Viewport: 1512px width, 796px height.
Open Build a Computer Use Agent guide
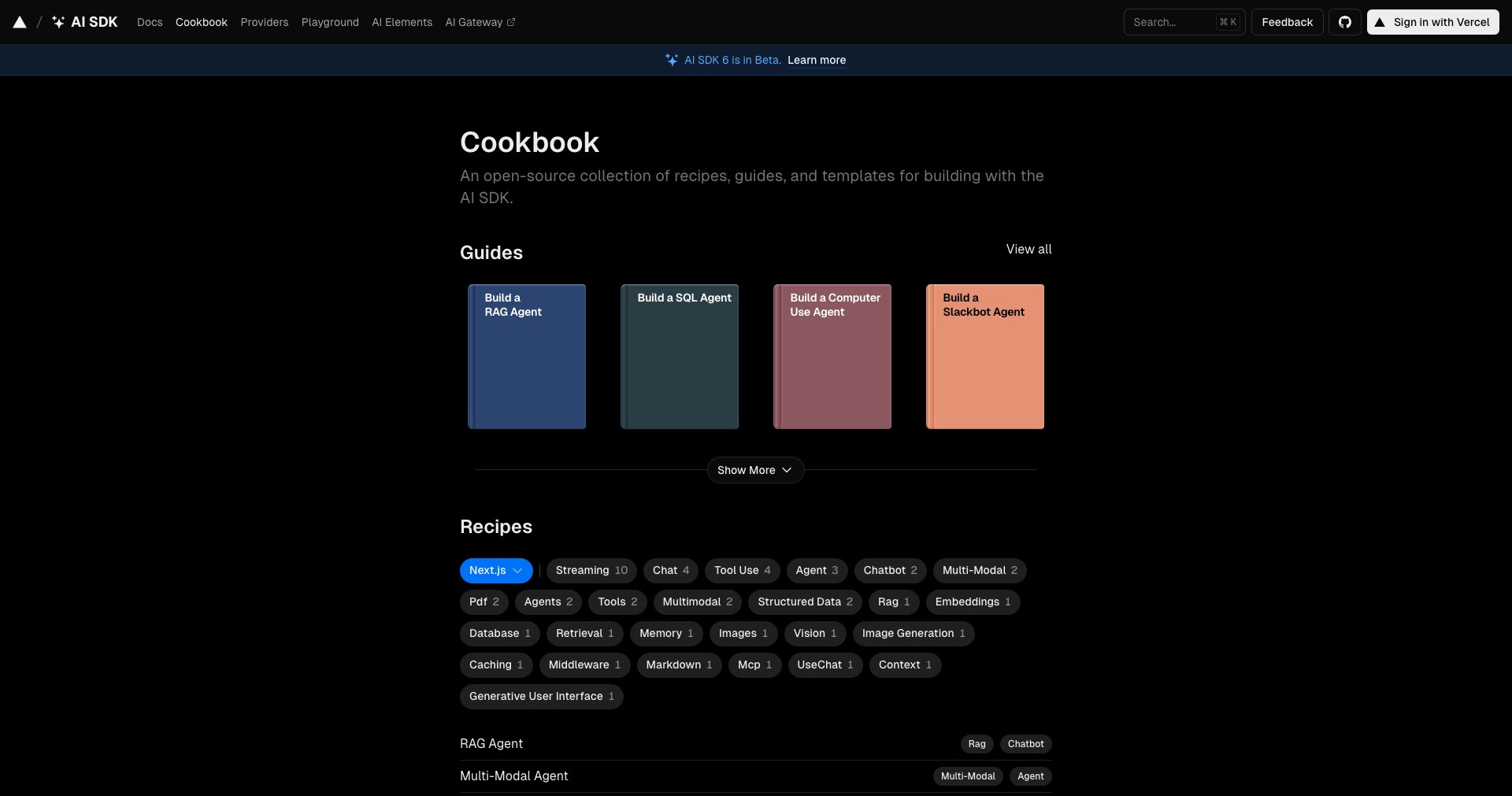coord(832,357)
